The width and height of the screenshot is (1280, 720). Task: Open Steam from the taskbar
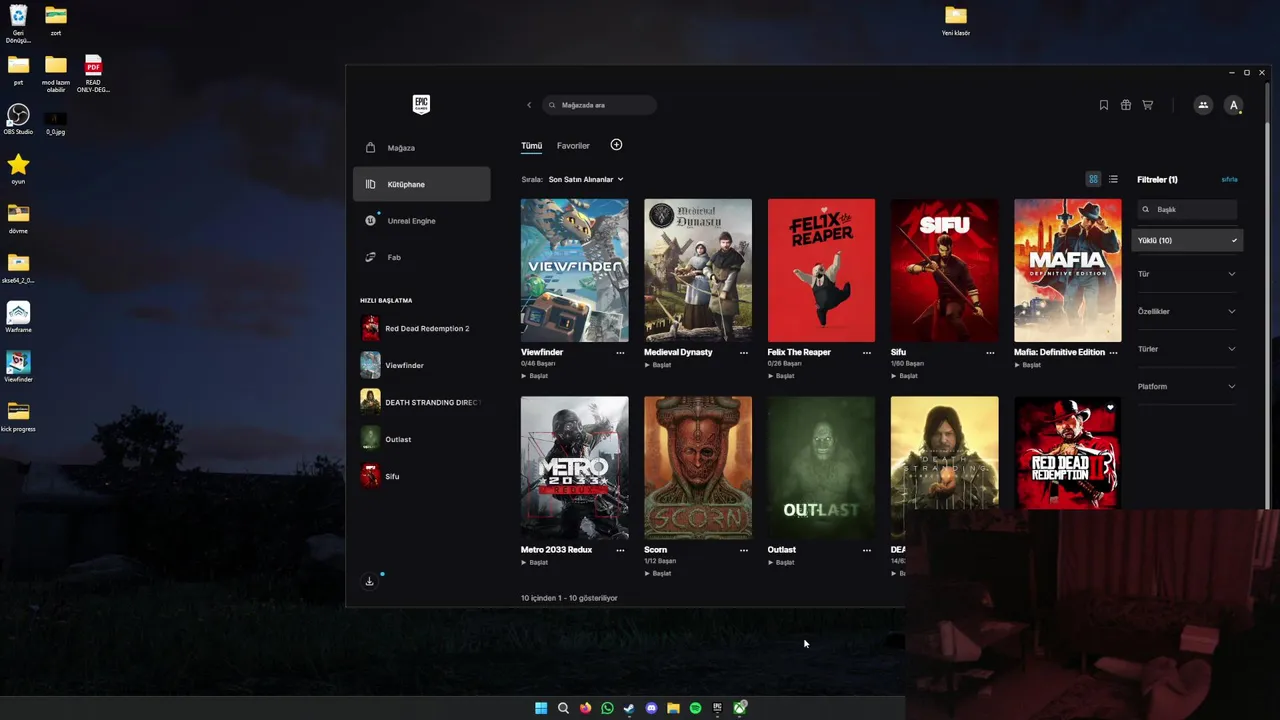tap(629, 708)
